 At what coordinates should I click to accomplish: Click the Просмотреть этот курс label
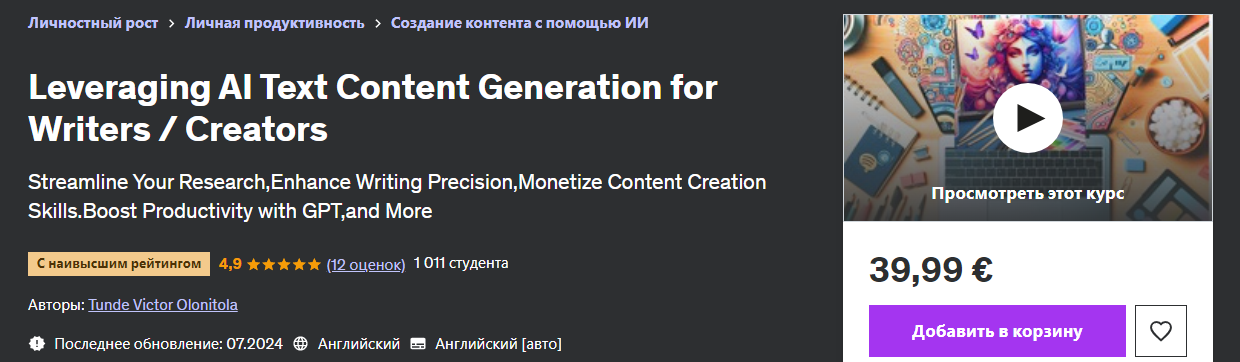tap(1027, 194)
